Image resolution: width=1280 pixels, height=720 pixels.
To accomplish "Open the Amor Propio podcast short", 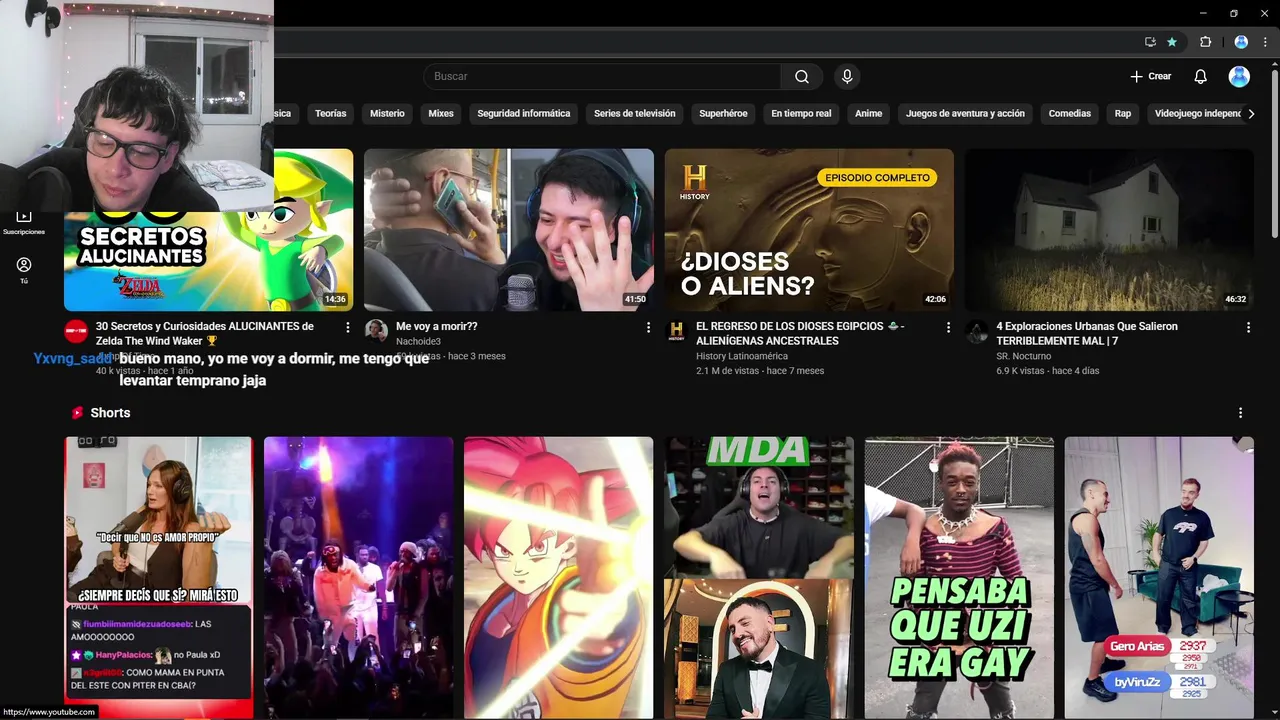I will click(x=158, y=578).
